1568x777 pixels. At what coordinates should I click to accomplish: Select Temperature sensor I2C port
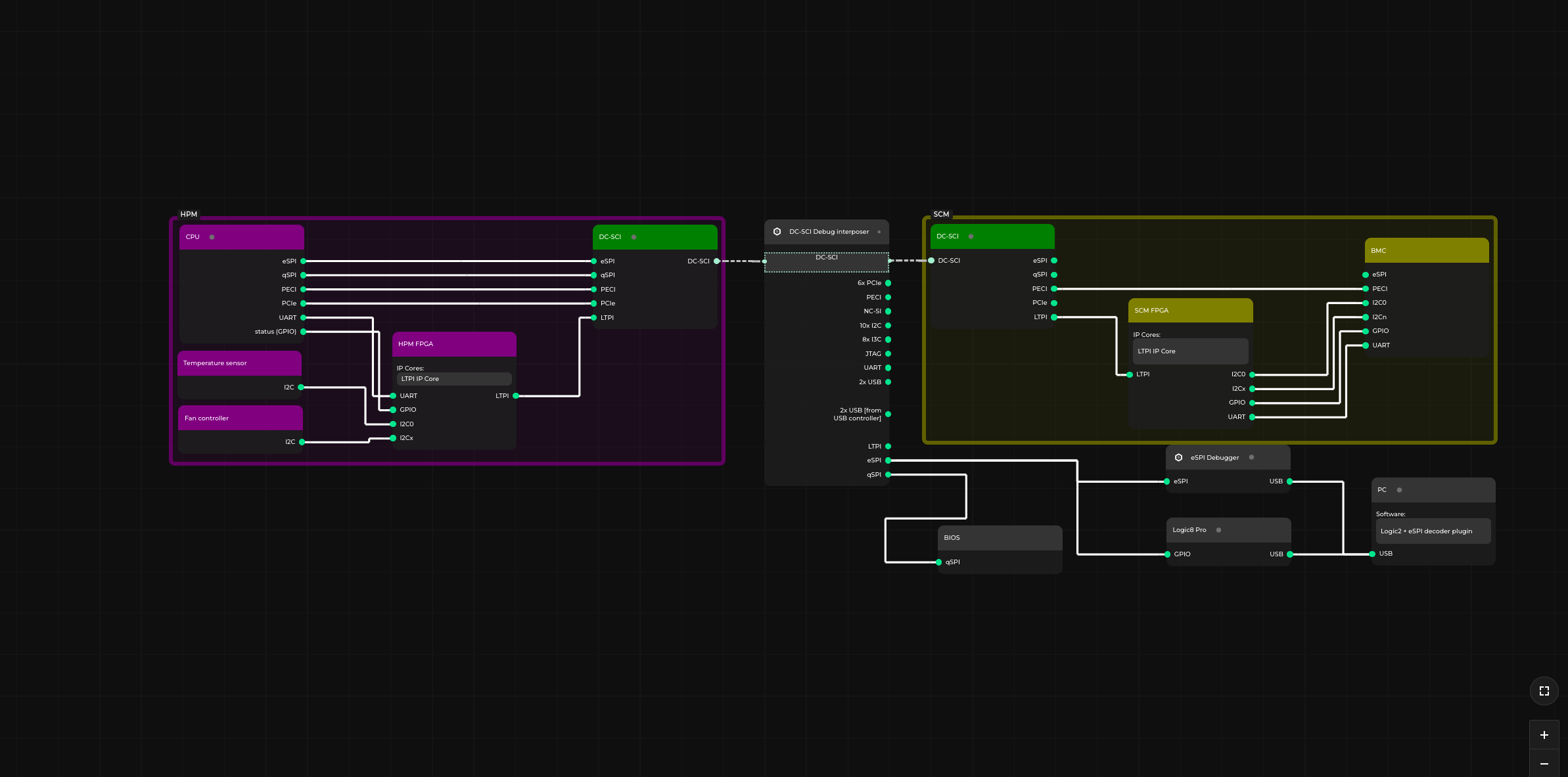301,388
